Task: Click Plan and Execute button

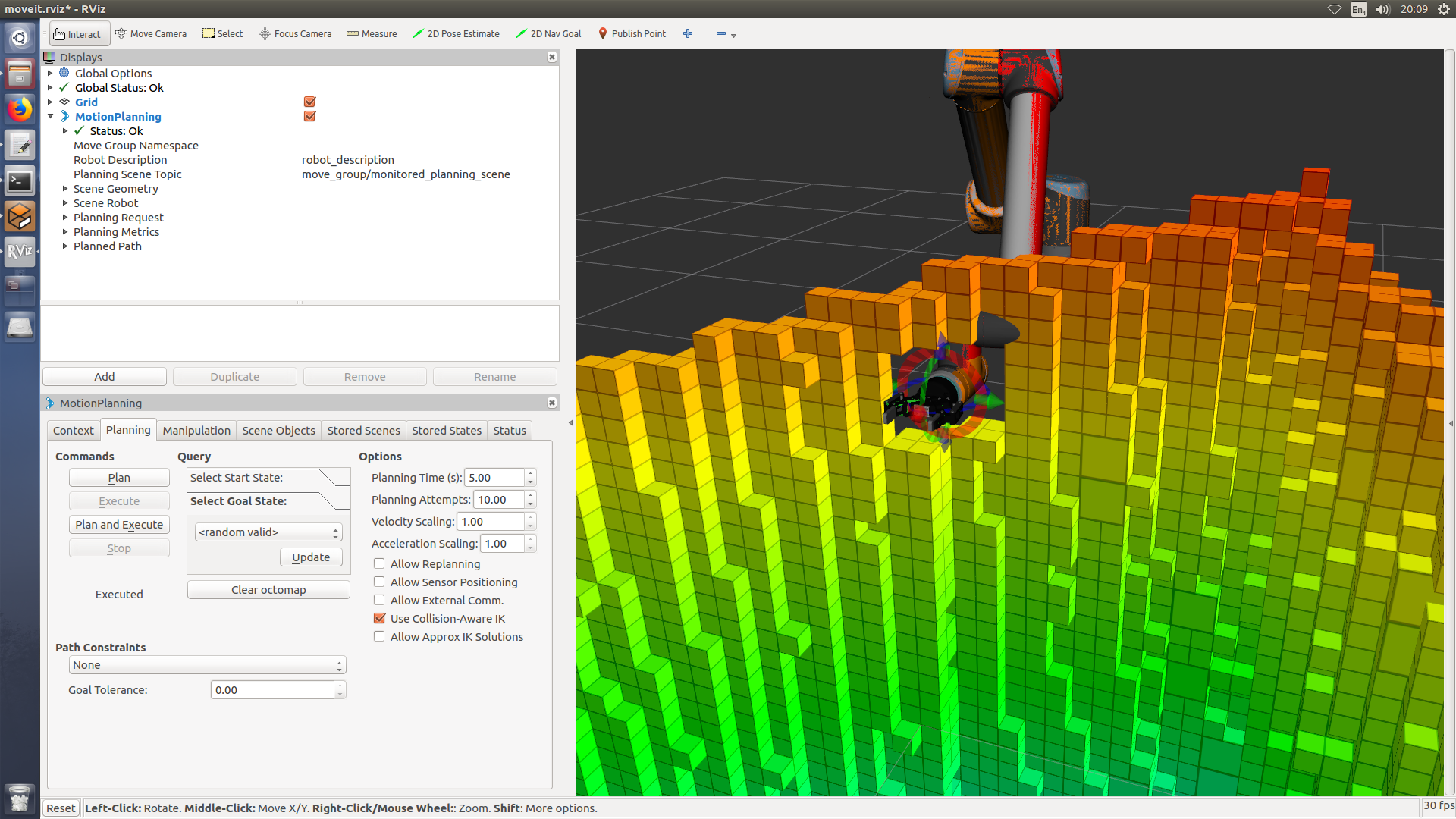Action: (119, 525)
